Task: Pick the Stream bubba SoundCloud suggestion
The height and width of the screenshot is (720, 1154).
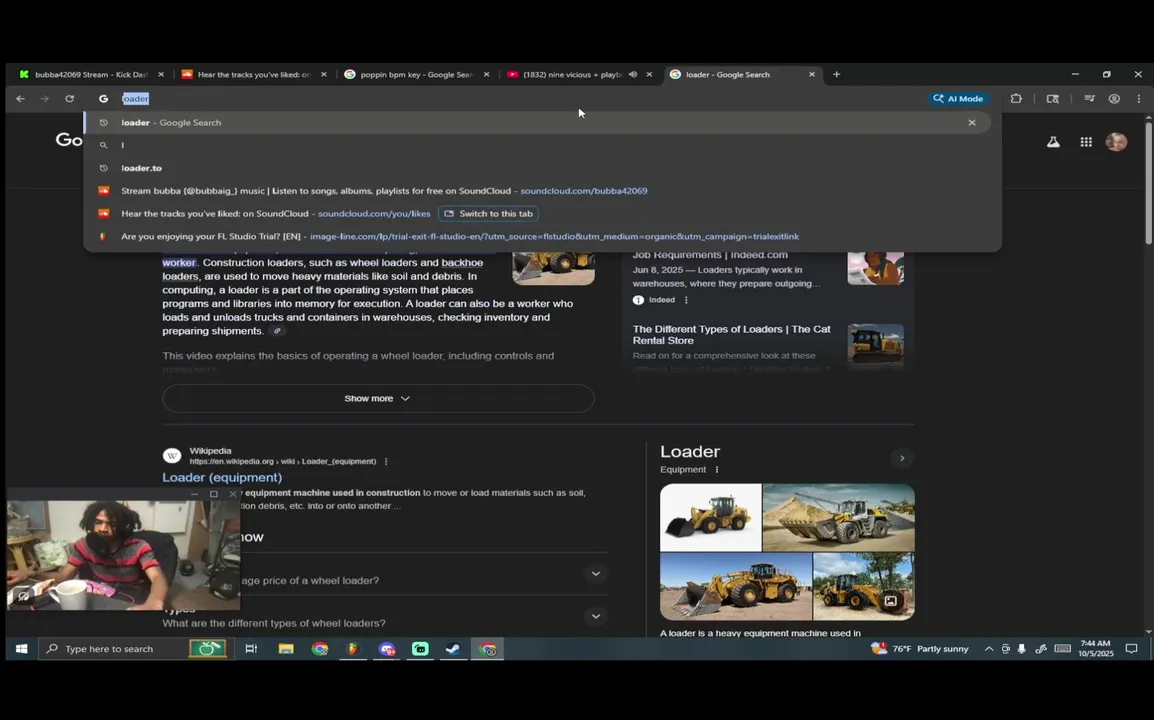Action: click(x=537, y=191)
